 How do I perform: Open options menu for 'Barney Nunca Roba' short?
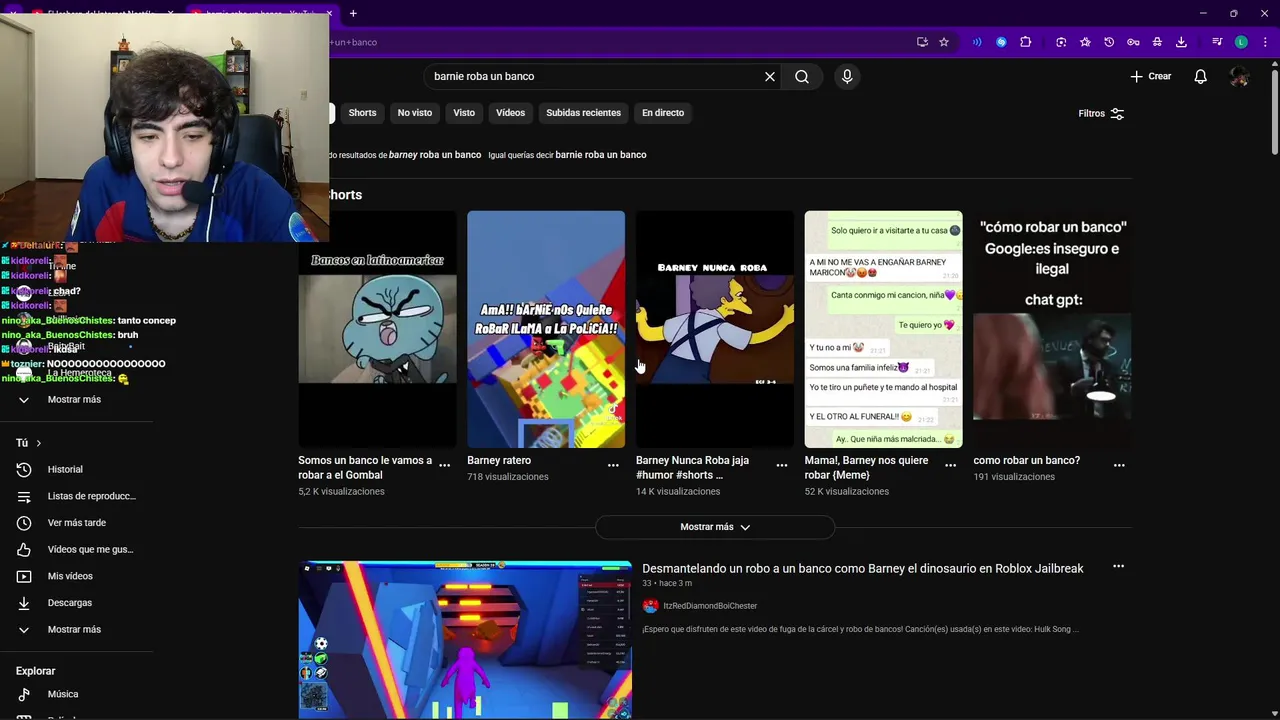[x=782, y=465]
